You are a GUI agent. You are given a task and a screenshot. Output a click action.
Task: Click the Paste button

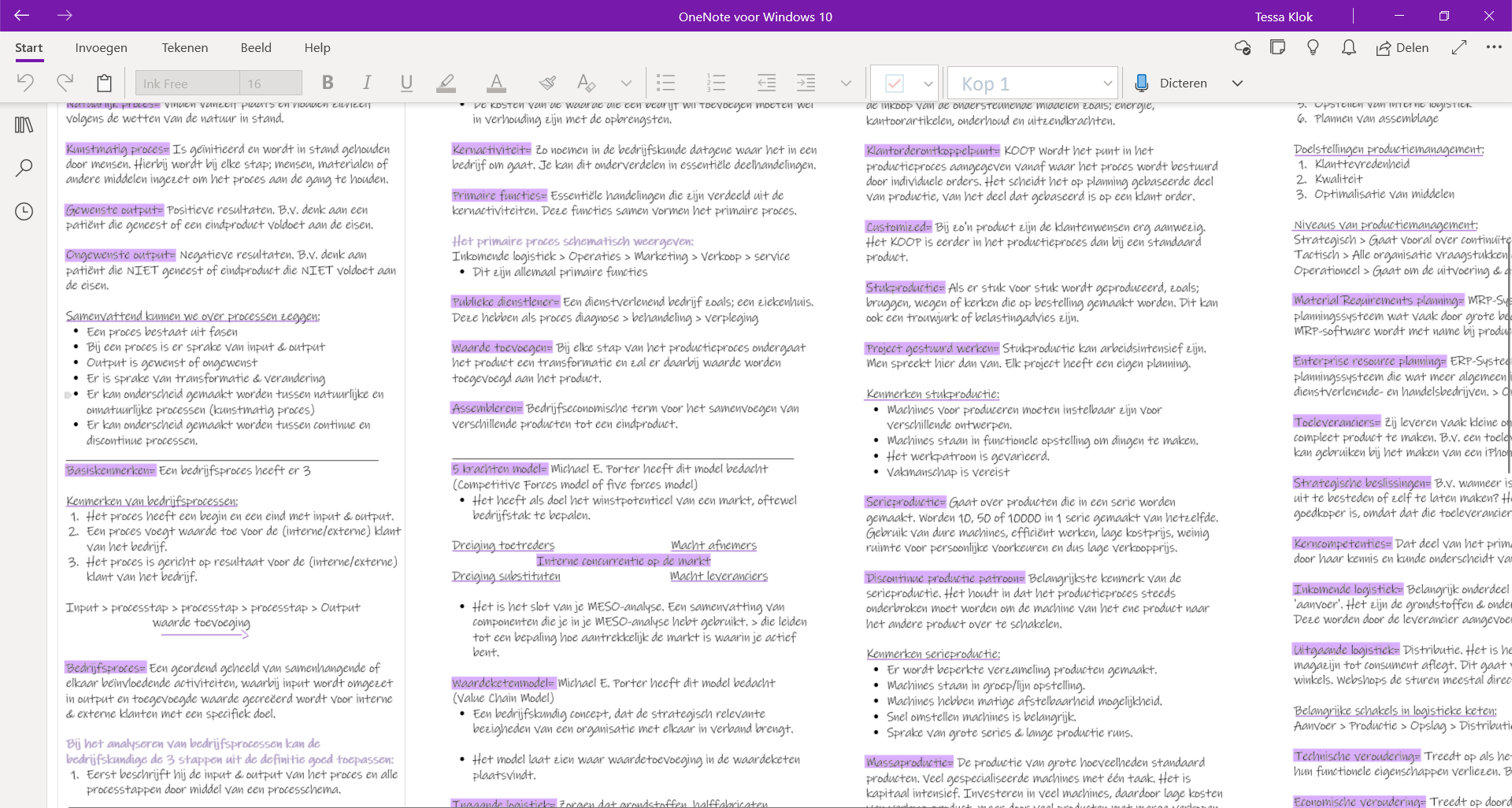coord(105,82)
